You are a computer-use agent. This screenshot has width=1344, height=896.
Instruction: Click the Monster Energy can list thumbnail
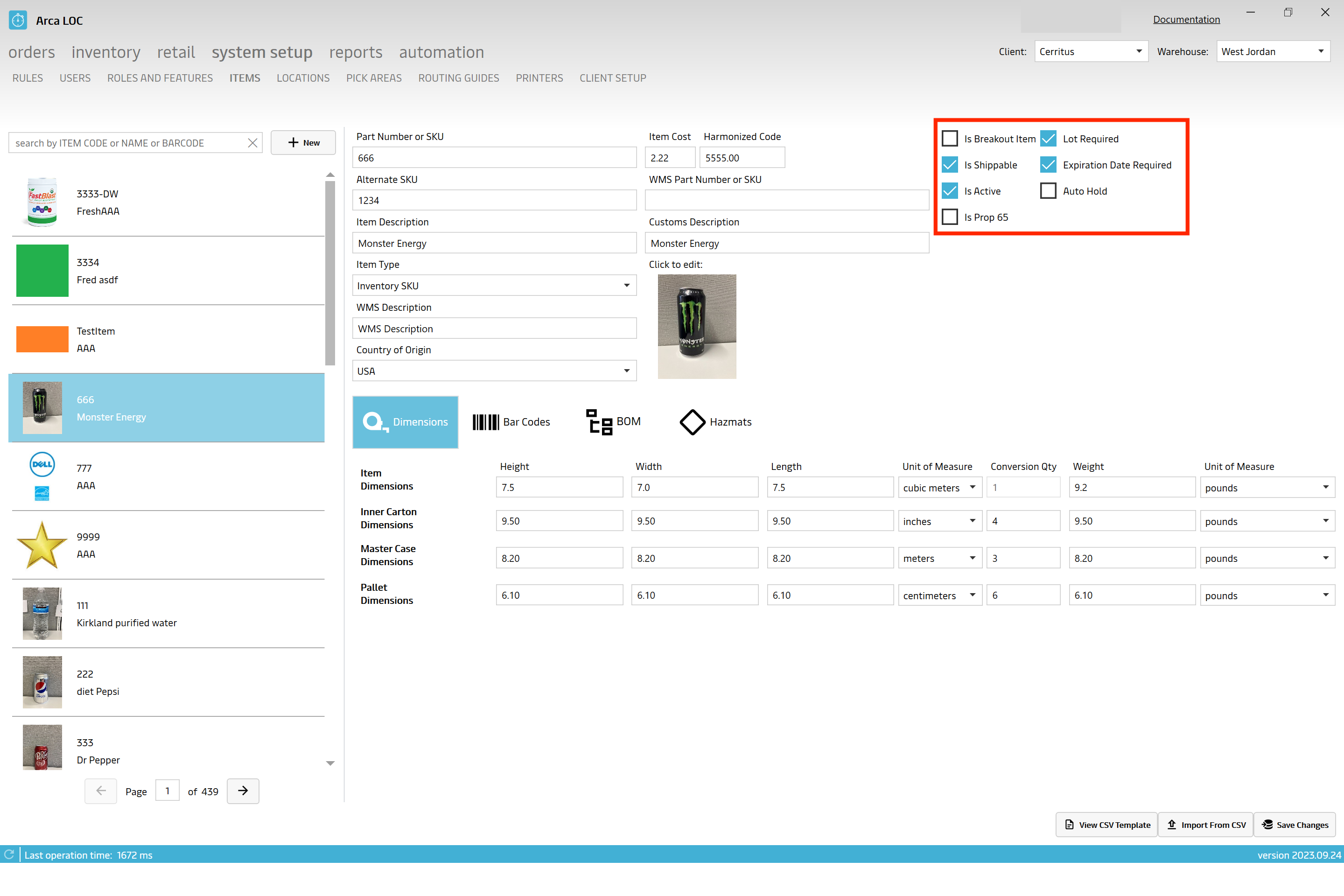pyautogui.click(x=42, y=408)
